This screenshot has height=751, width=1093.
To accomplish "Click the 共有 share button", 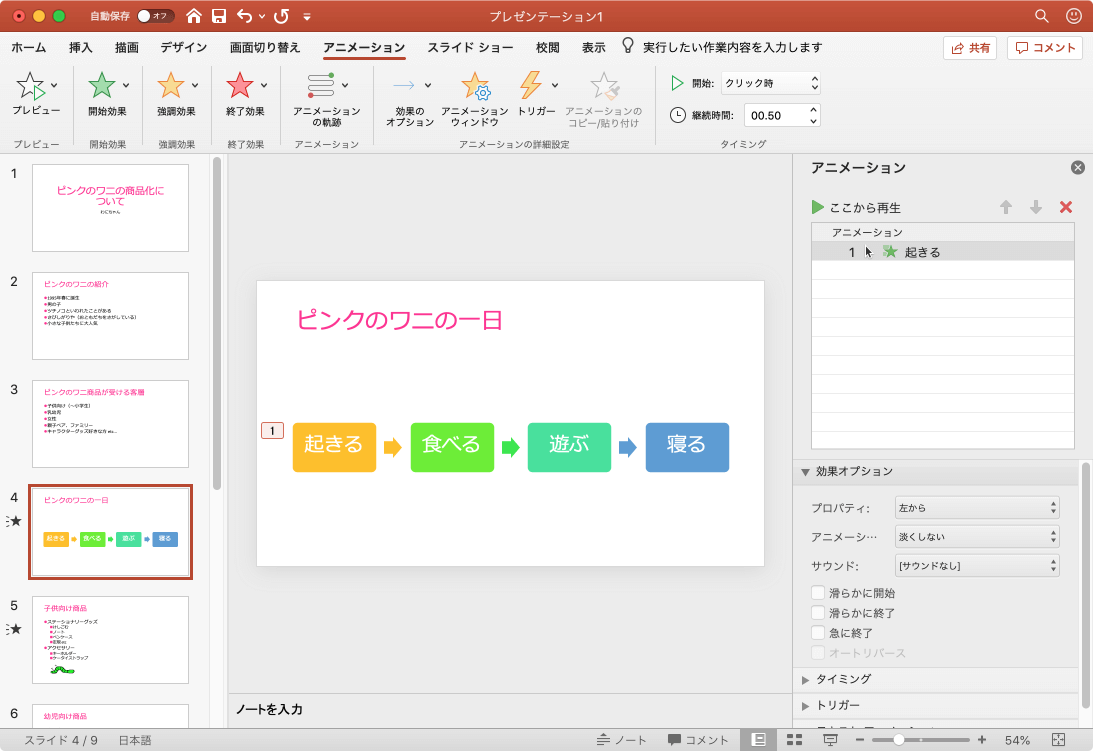I will click(970, 47).
